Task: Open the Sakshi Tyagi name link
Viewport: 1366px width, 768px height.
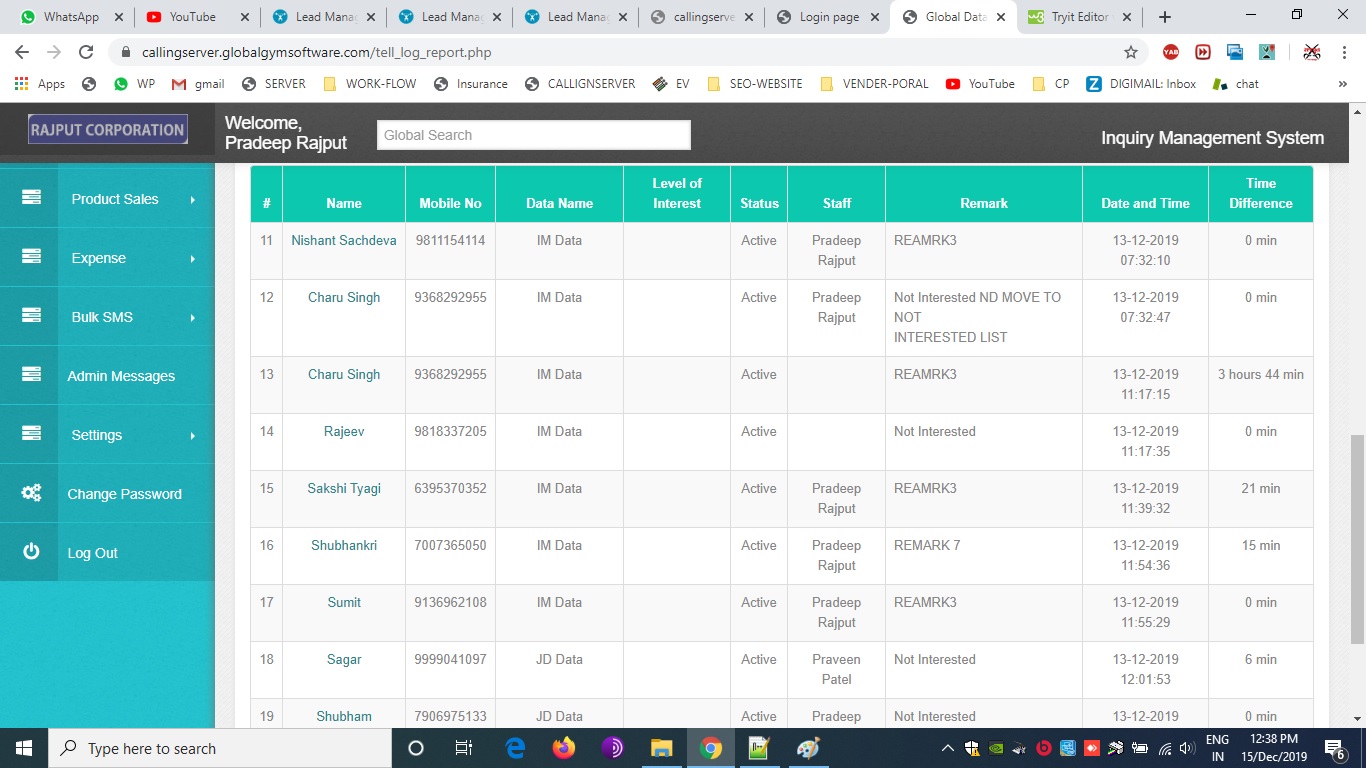Action: [x=343, y=488]
